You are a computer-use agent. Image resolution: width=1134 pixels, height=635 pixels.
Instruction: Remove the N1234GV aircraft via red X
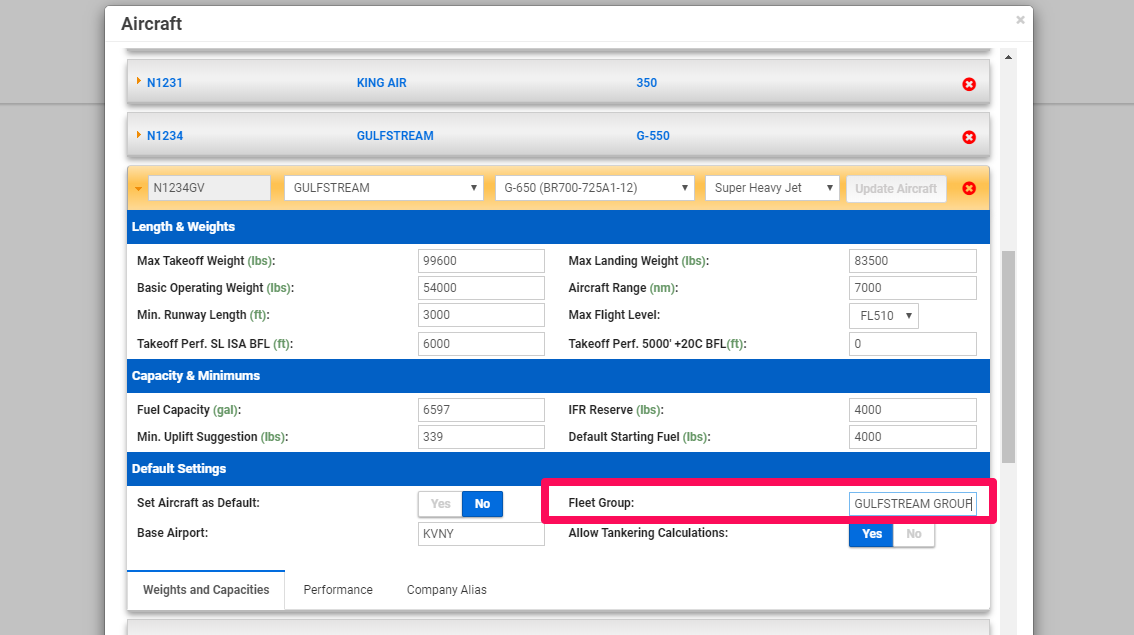pos(969,188)
